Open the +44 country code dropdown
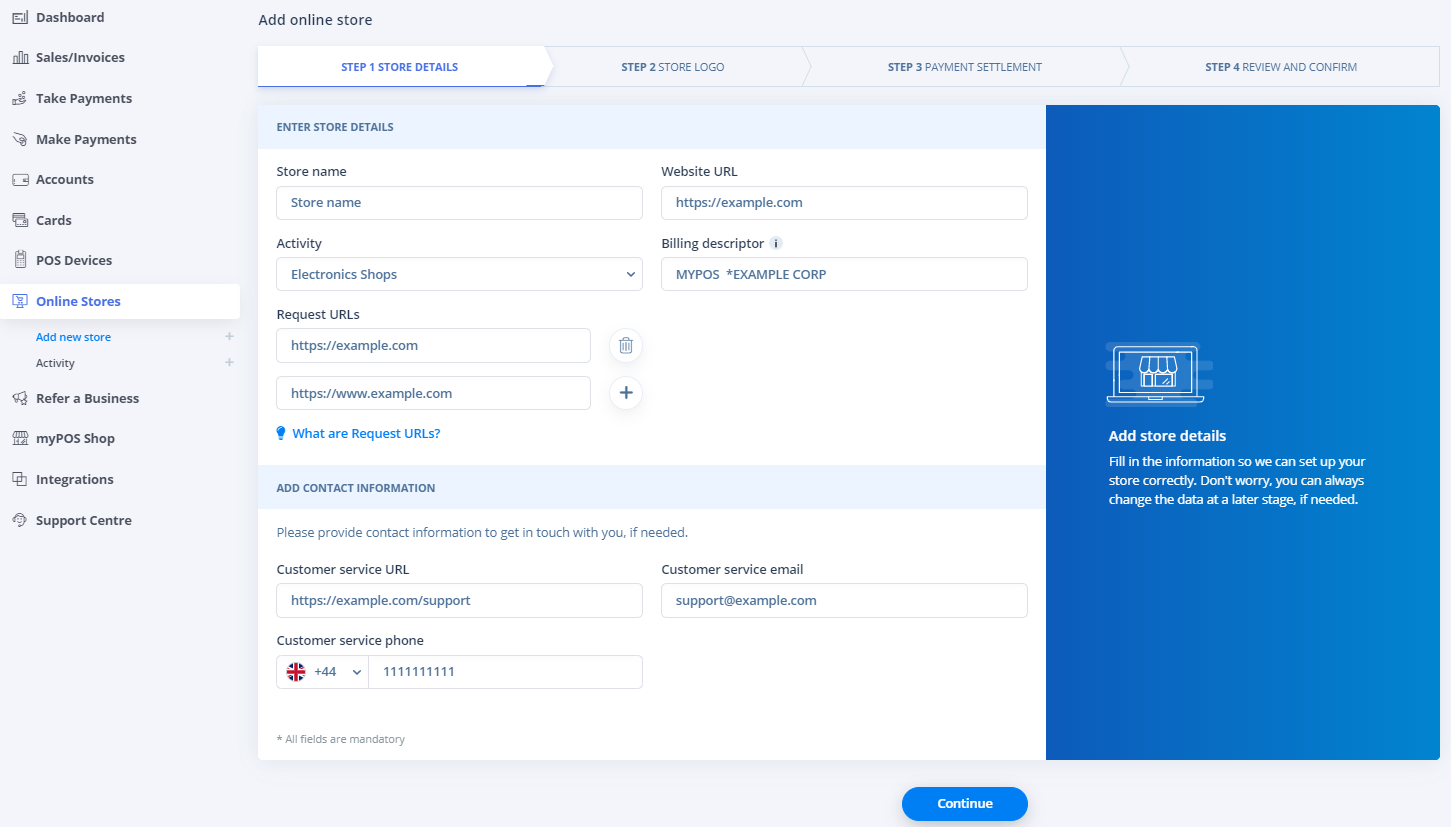This screenshot has height=827, width=1451. coord(323,672)
